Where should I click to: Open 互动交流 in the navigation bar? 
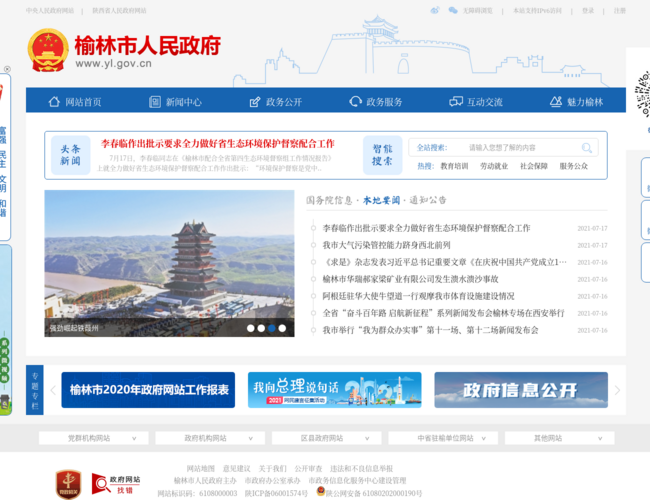click(485, 102)
